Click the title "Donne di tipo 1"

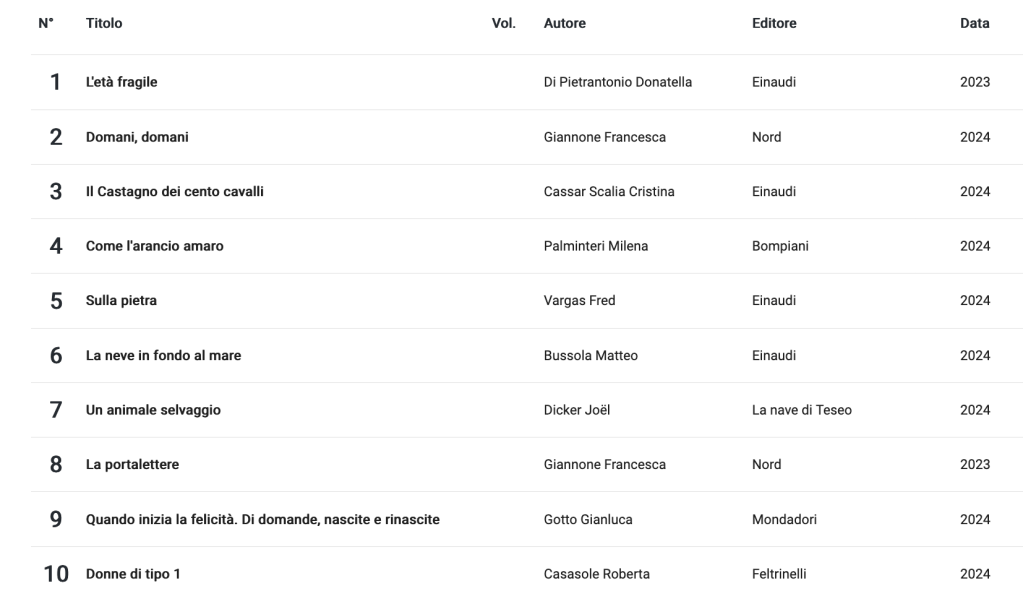tap(133, 574)
